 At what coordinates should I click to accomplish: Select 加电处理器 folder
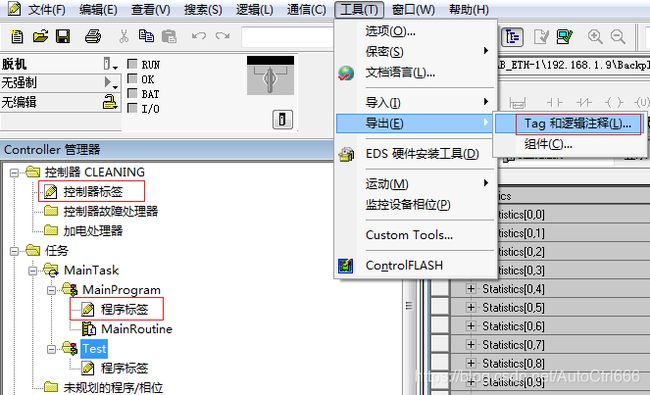(93, 230)
